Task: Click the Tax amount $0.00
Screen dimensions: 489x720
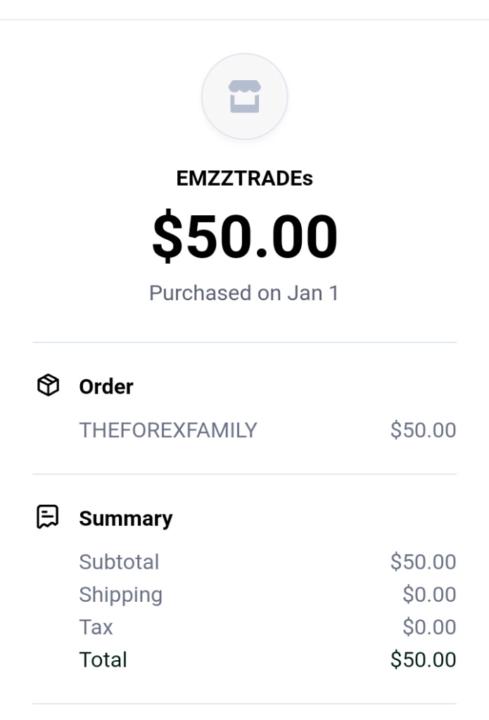Action: coord(429,627)
